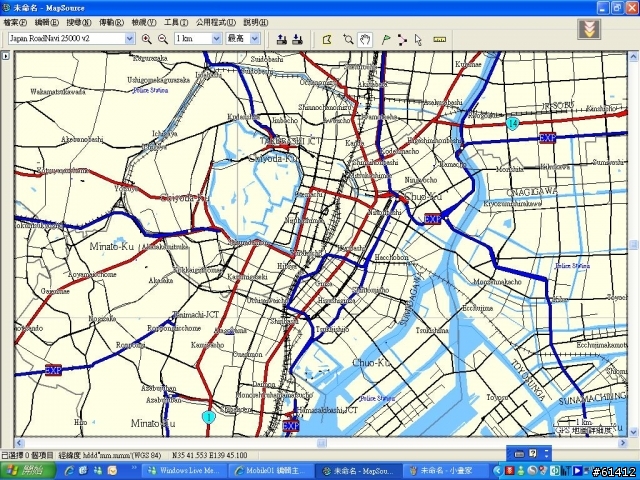Viewport: 640px width, 480px height.
Task: Open the 最高 detail level dropdown
Action: (255, 39)
